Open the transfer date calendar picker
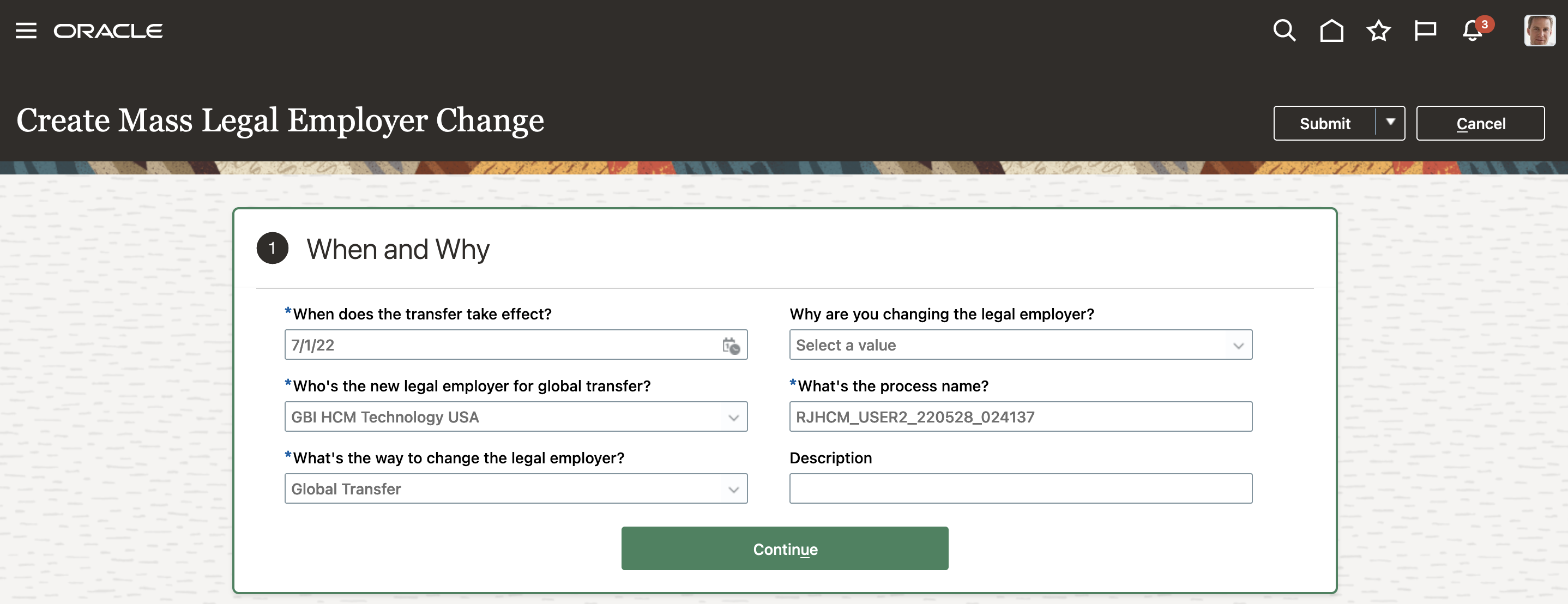The height and width of the screenshot is (604, 1568). (731, 345)
